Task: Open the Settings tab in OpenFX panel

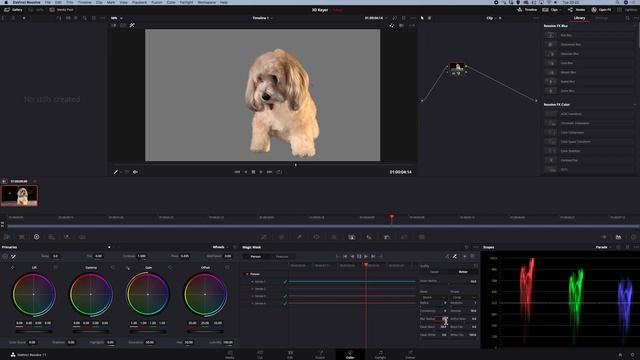Action: (x=601, y=18)
